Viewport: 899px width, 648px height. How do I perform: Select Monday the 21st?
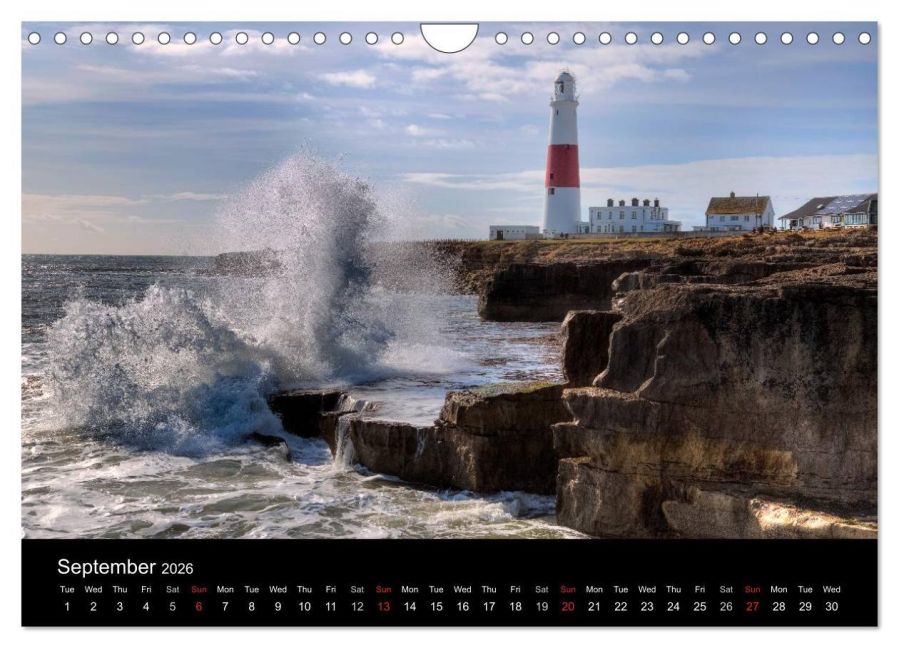[595, 607]
